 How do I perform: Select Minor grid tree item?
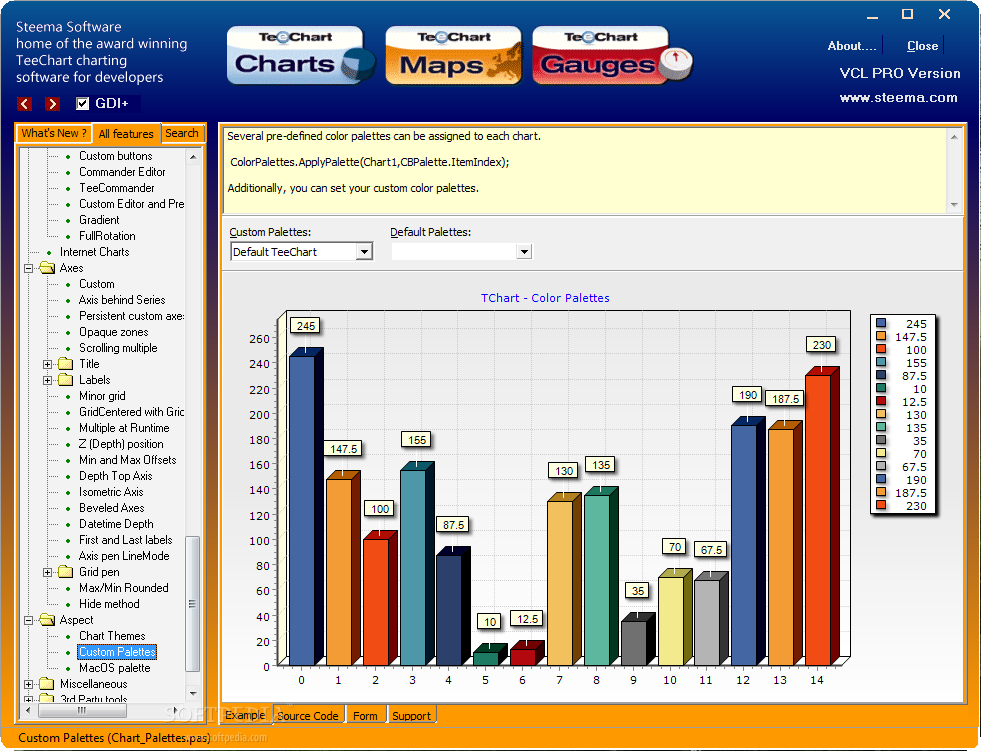(102, 396)
